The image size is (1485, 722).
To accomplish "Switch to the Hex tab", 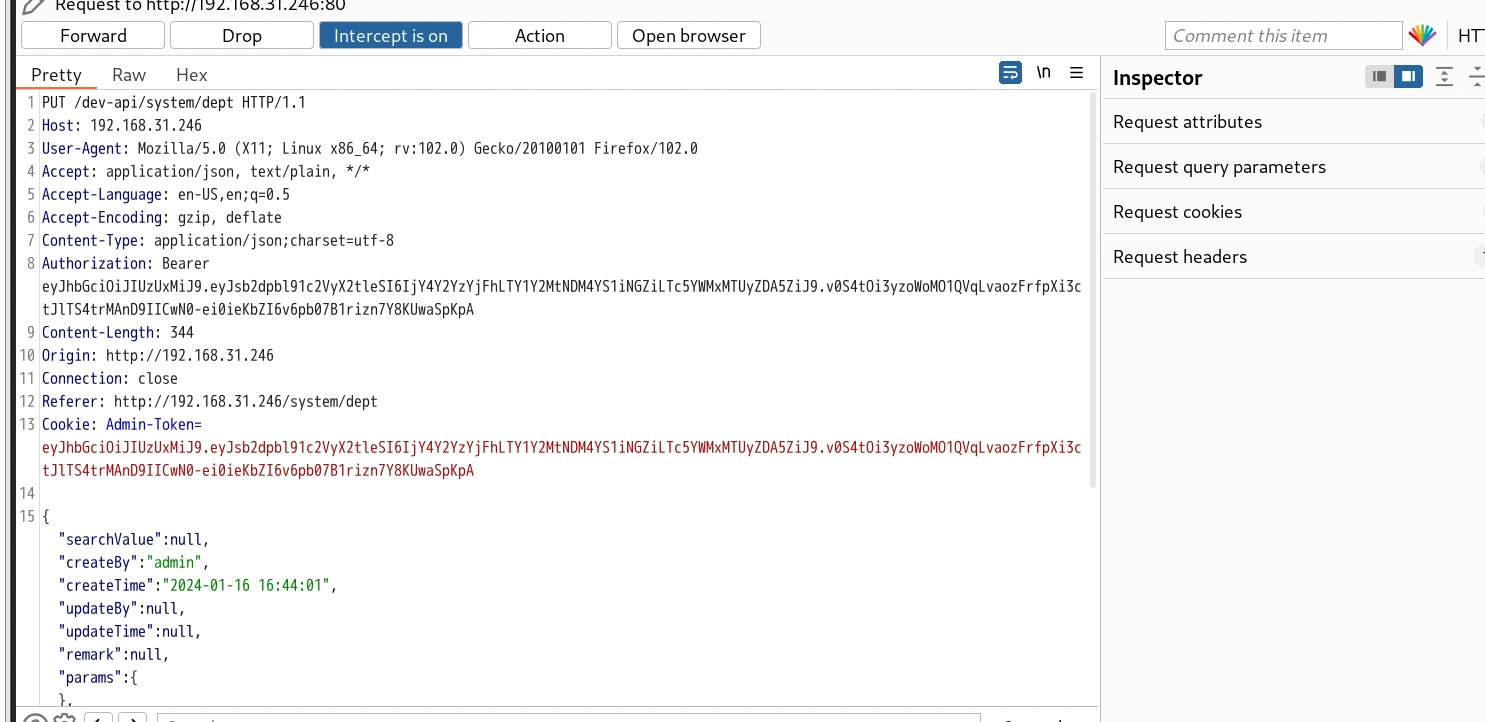I will pyautogui.click(x=191, y=75).
